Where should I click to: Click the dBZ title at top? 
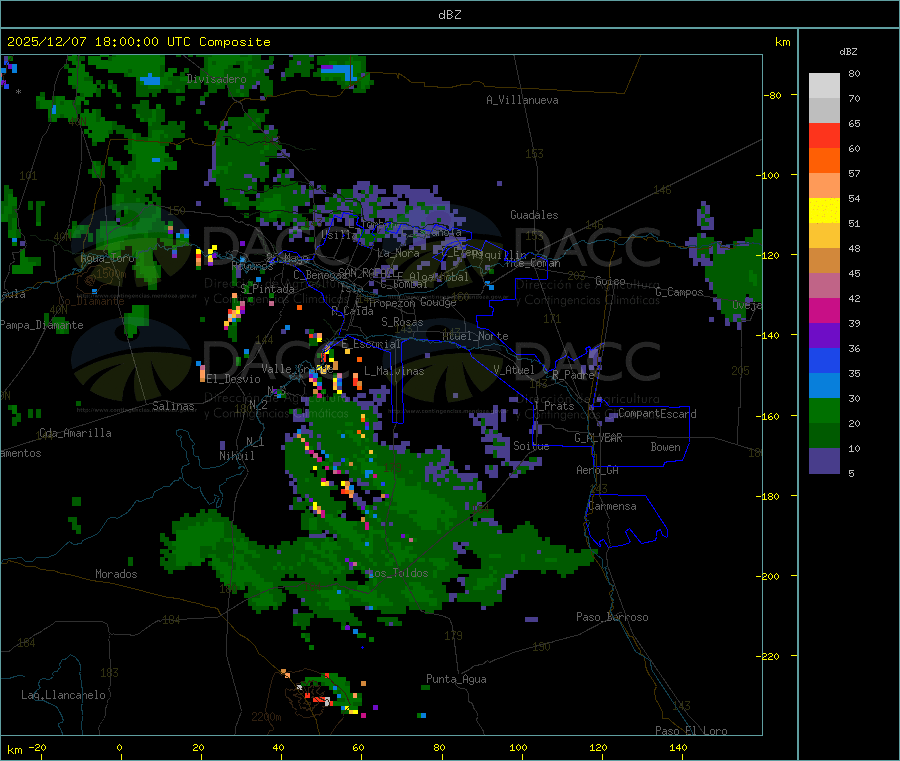coord(449,15)
